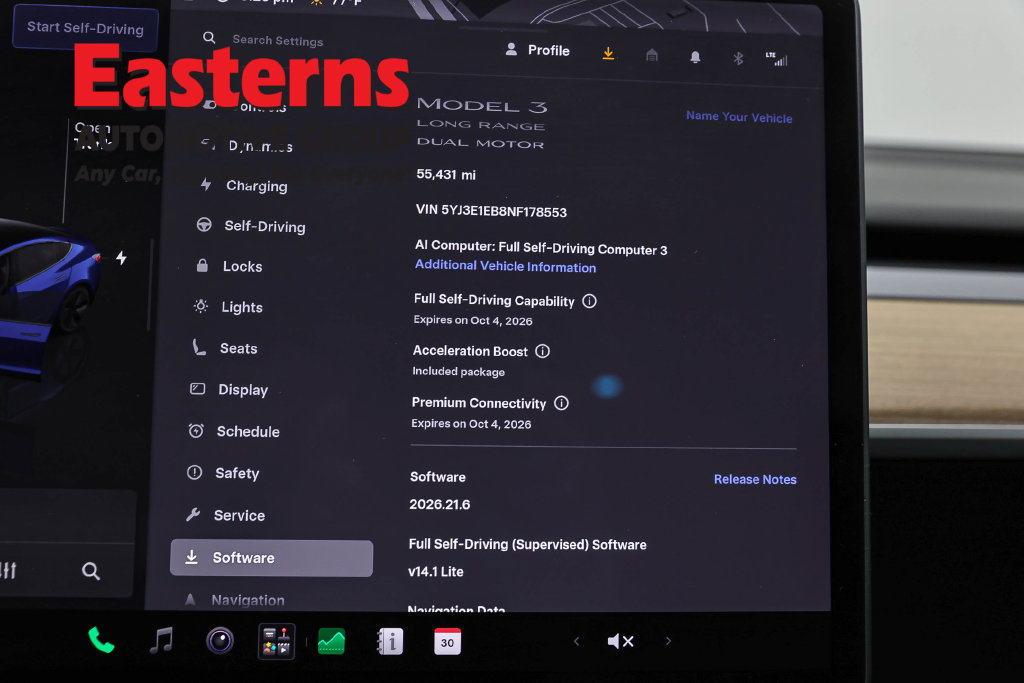This screenshot has height=683, width=1024.
Task: Open the notifications bell icon
Action: click(696, 57)
